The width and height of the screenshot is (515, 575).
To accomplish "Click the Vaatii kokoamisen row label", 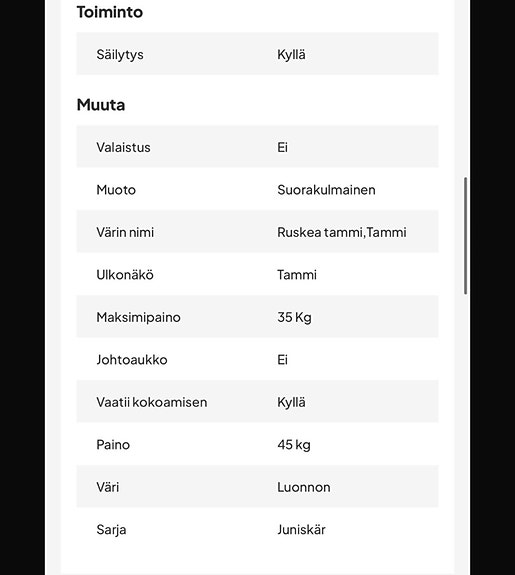I will 151,402.
